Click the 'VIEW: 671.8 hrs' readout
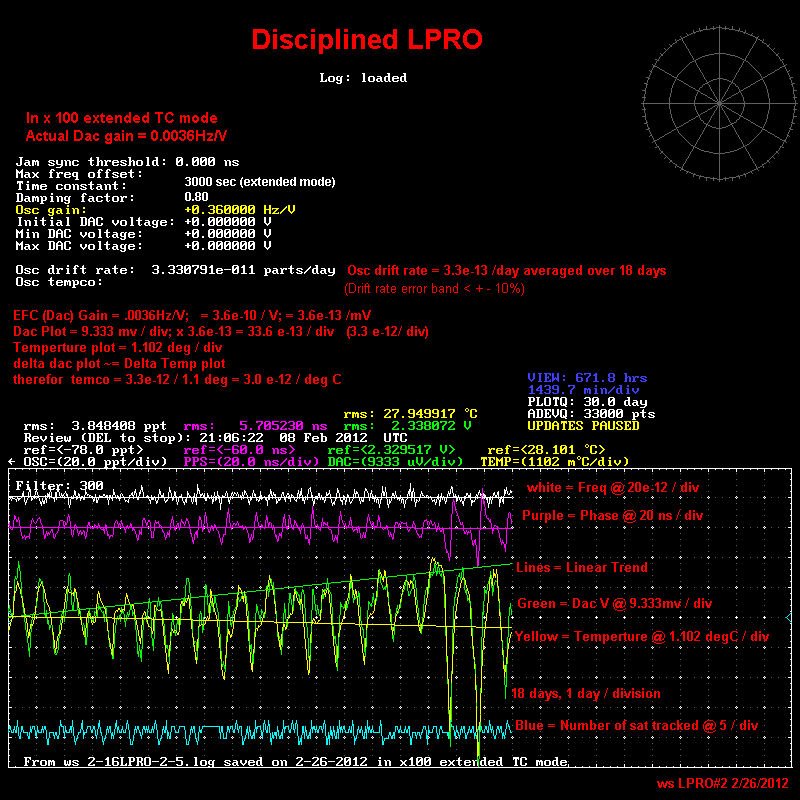Image resolution: width=800 pixels, height=800 pixels. pos(587,378)
